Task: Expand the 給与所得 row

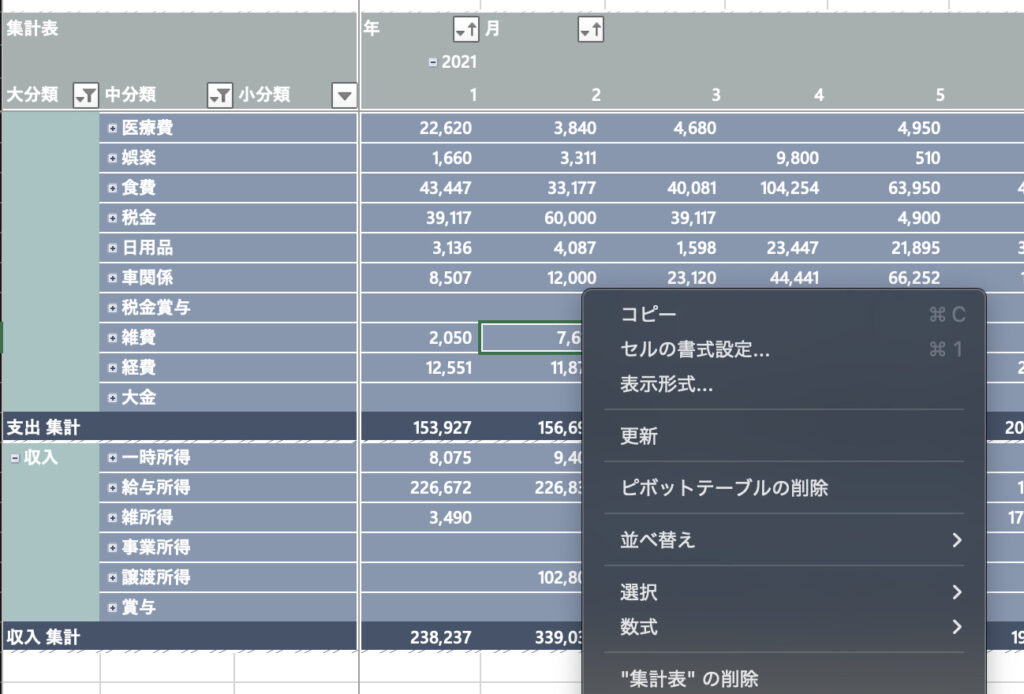Action: tap(113, 488)
